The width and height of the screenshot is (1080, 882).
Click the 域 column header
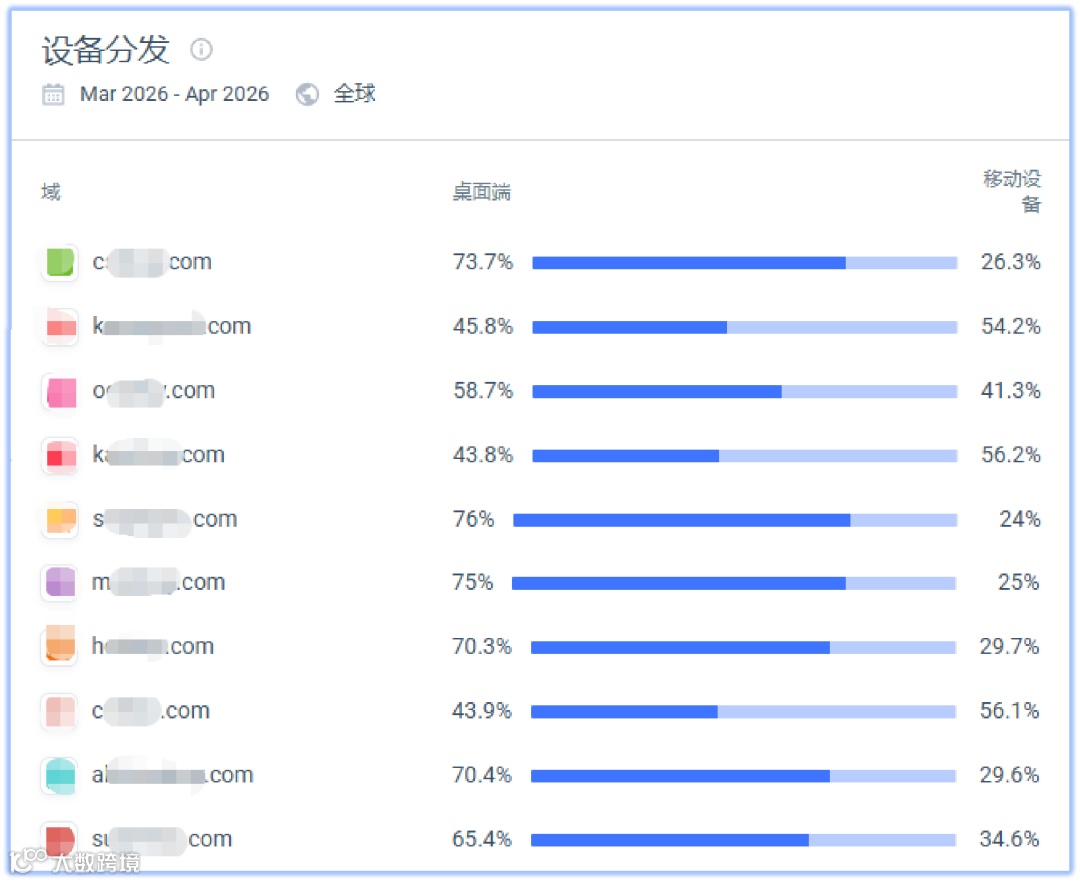[50, 192]
